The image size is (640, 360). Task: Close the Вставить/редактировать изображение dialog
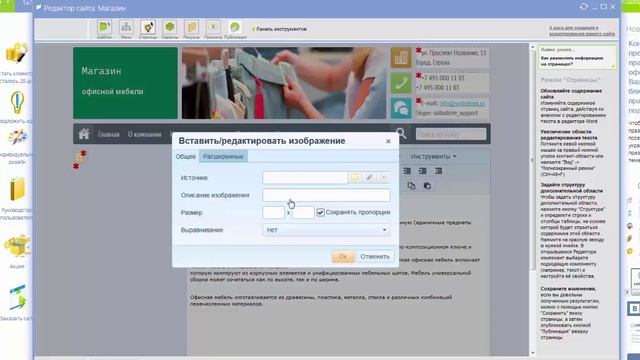[388, 141]
